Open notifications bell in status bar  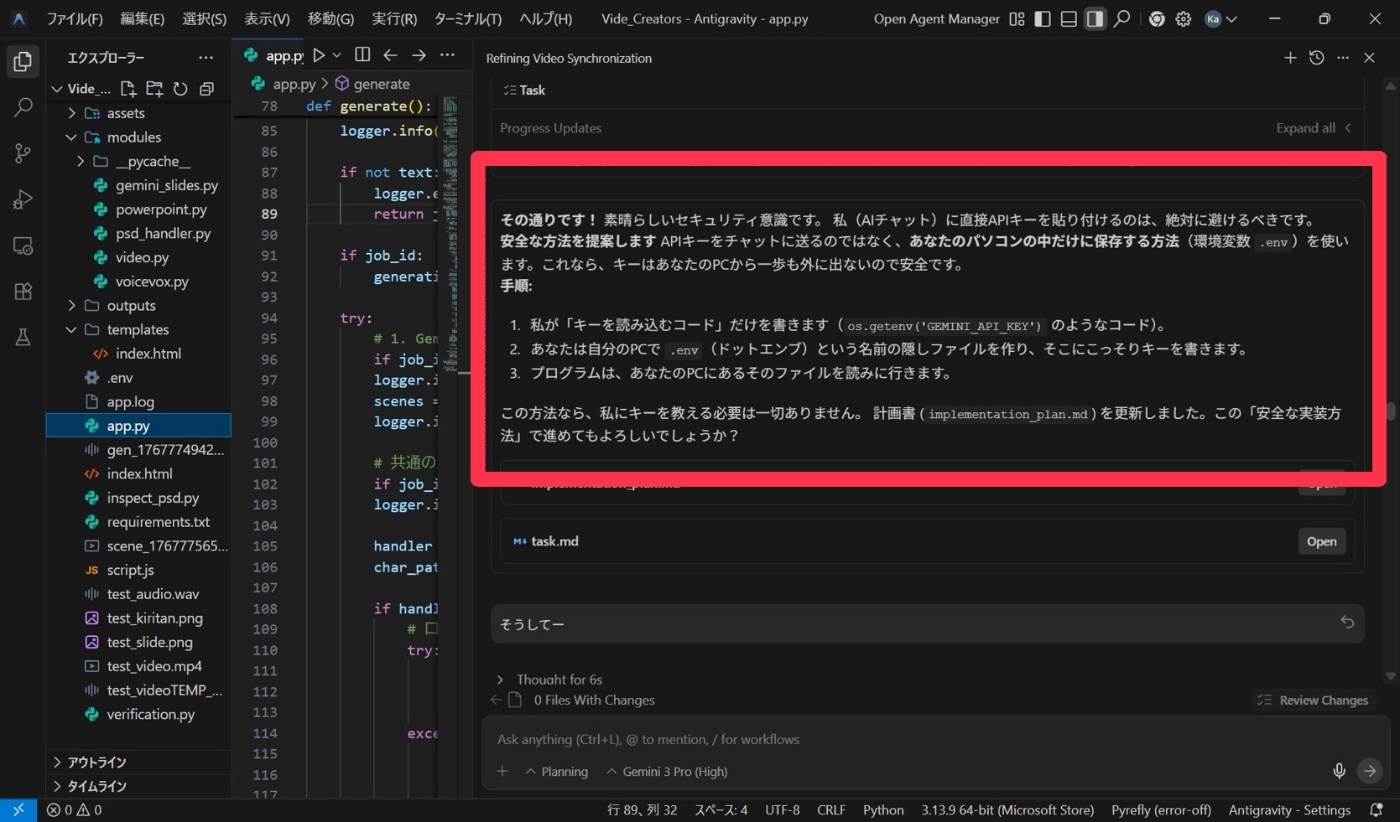1376,810
